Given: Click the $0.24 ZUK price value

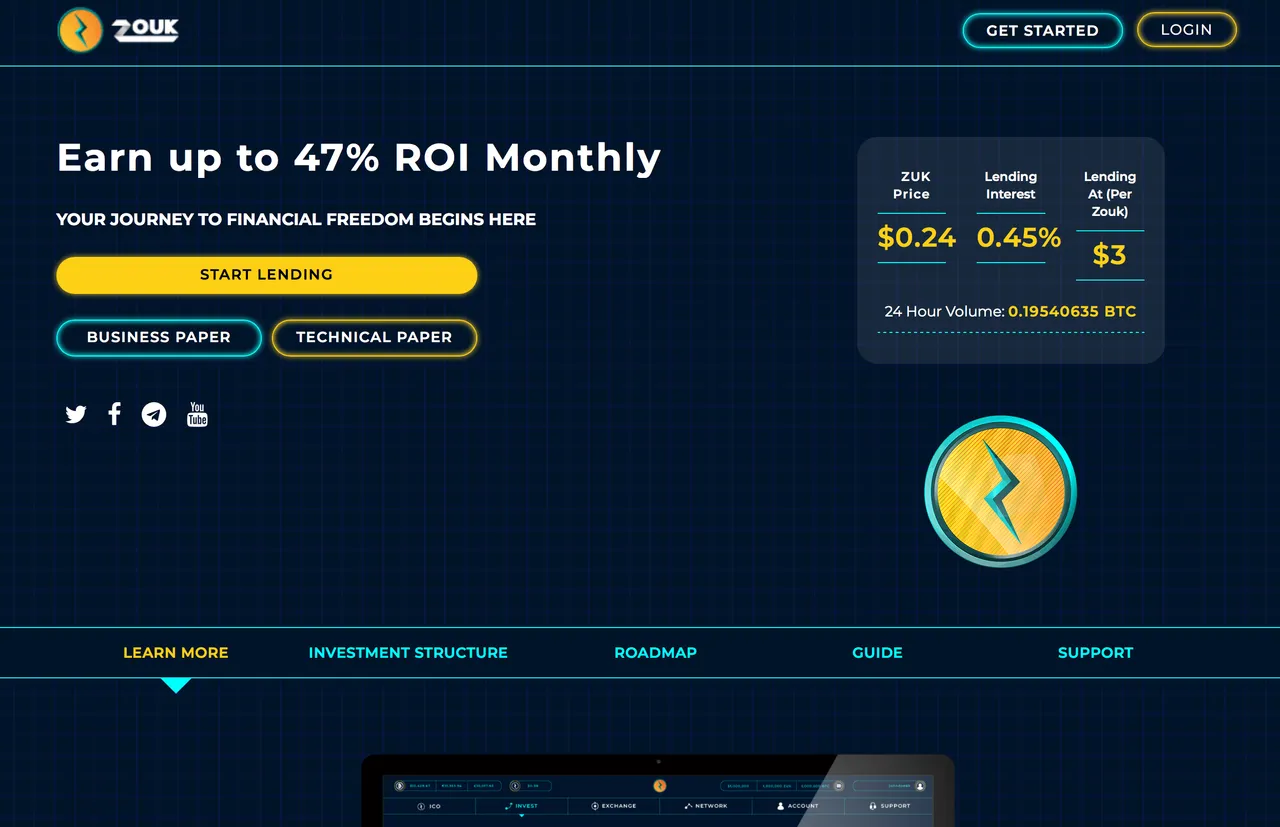Looking at the screenshot, I should click(916, 238).
